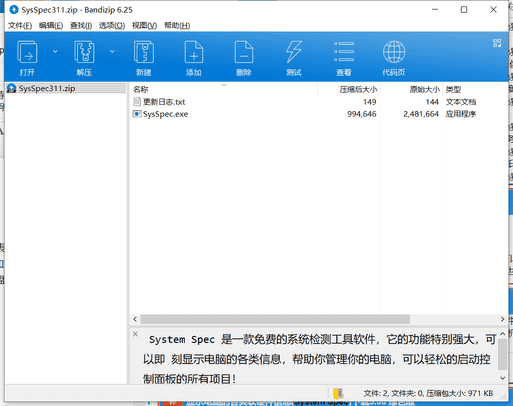The image size is (513, 406).
Task: Minimize the Bandizip window
Action: [x=435, y=10]
